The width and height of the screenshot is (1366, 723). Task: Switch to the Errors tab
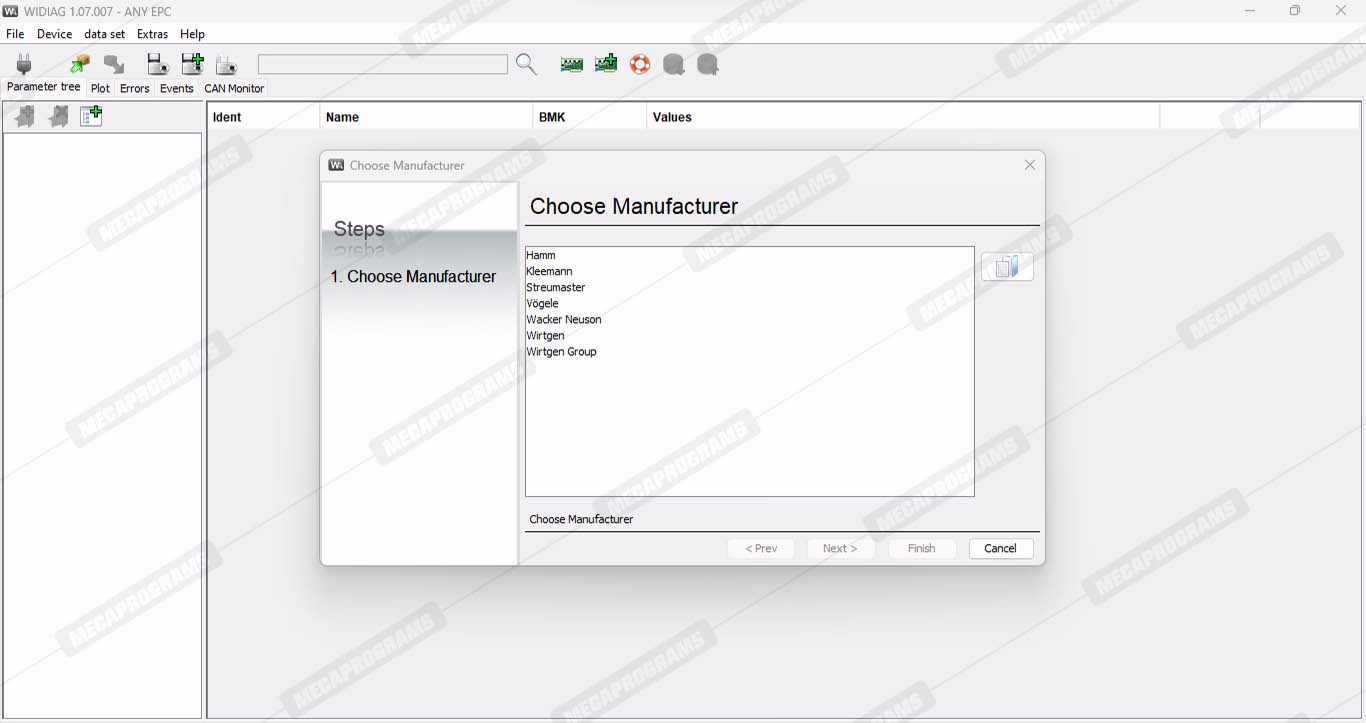coord(134,88)
